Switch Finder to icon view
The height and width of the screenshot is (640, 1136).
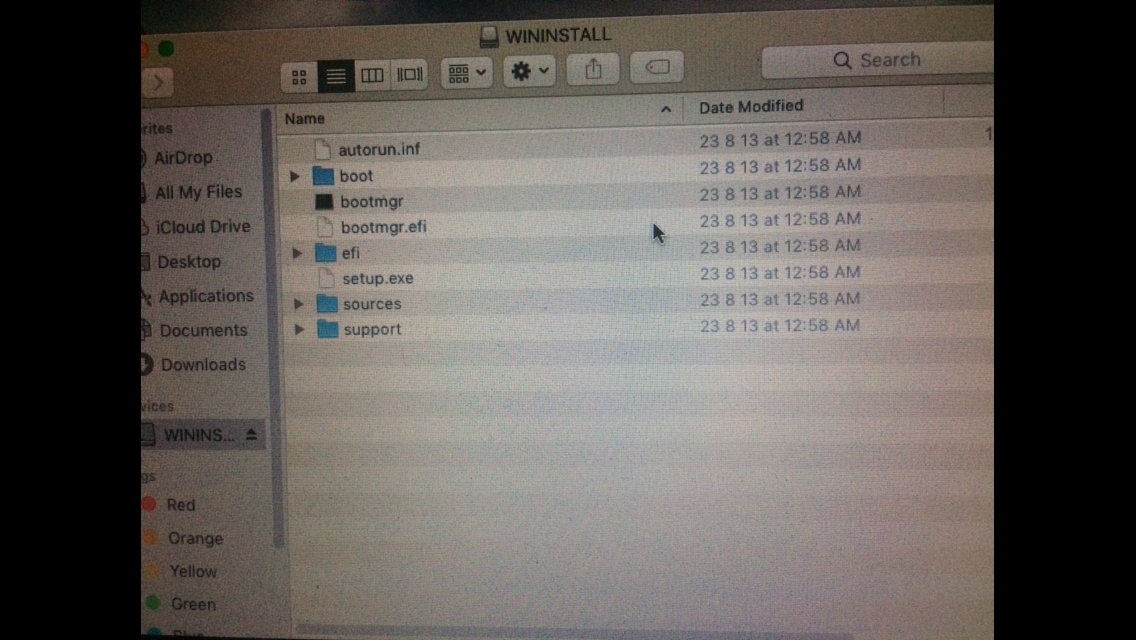click(299, 76)
